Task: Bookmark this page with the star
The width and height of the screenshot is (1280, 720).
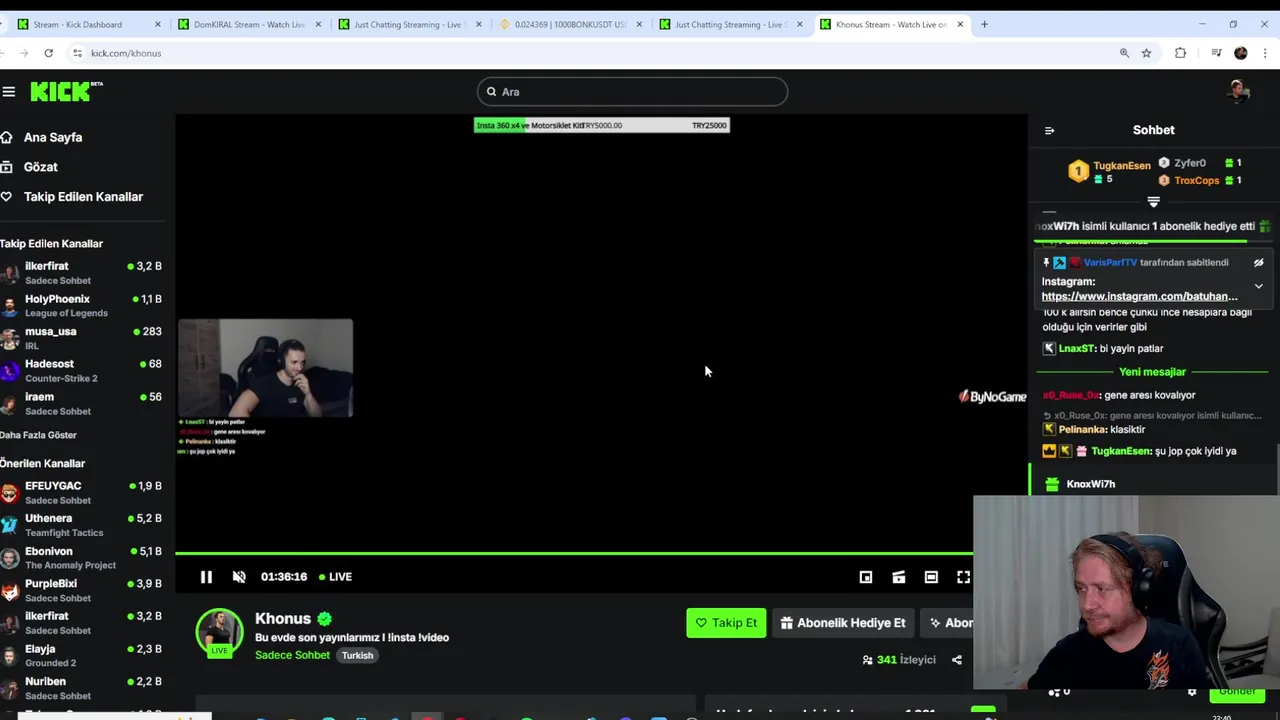Action: pyautogui.click(x=1146, y=53)
